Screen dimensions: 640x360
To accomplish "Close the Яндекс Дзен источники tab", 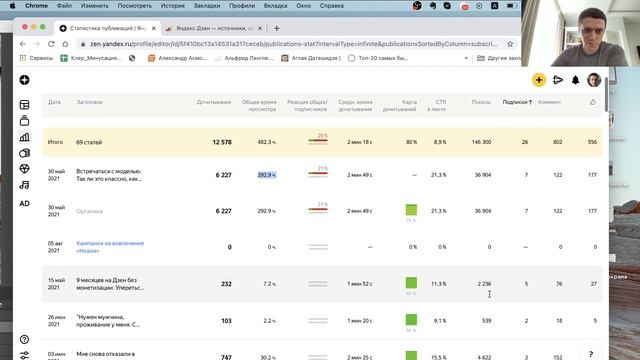I will coord(260,28).
